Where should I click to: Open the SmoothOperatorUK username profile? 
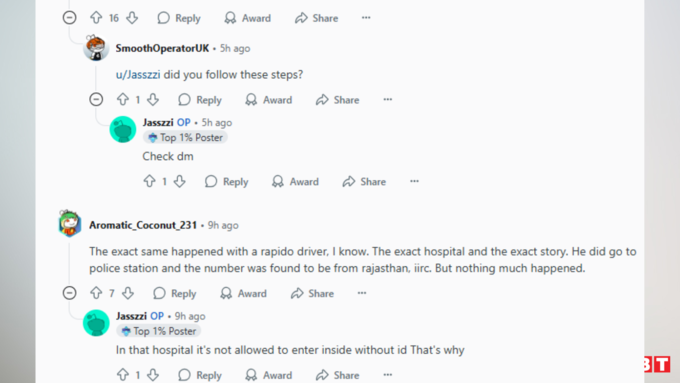[162, 48]
